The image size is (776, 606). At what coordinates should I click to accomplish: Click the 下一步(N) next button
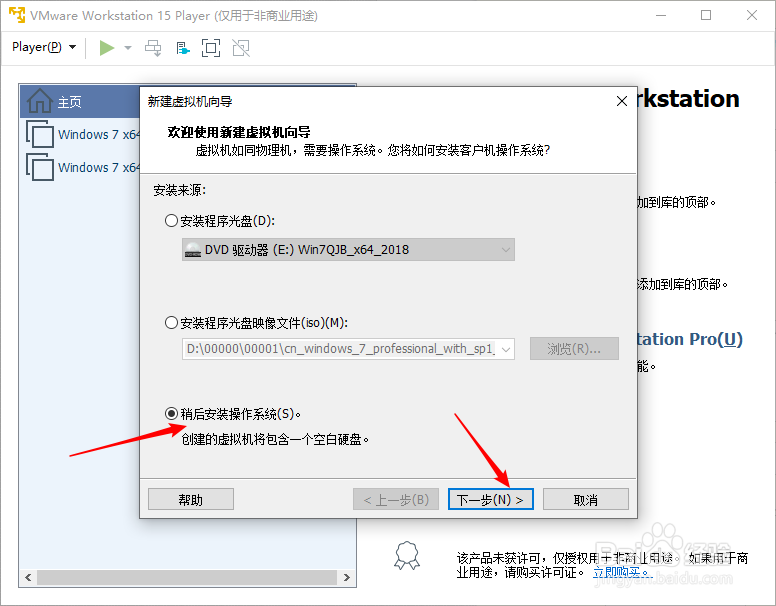point(490,500)
